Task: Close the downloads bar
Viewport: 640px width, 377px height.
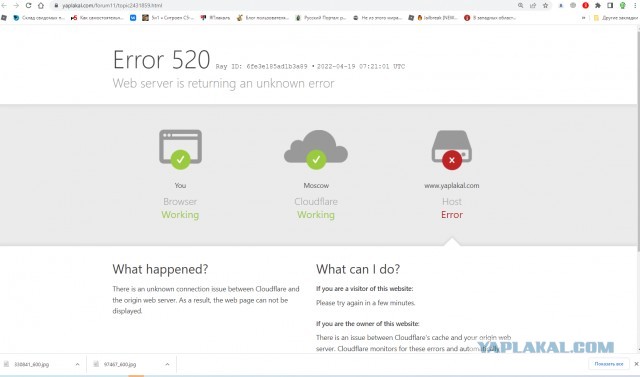Action: [x=636, y=364]
